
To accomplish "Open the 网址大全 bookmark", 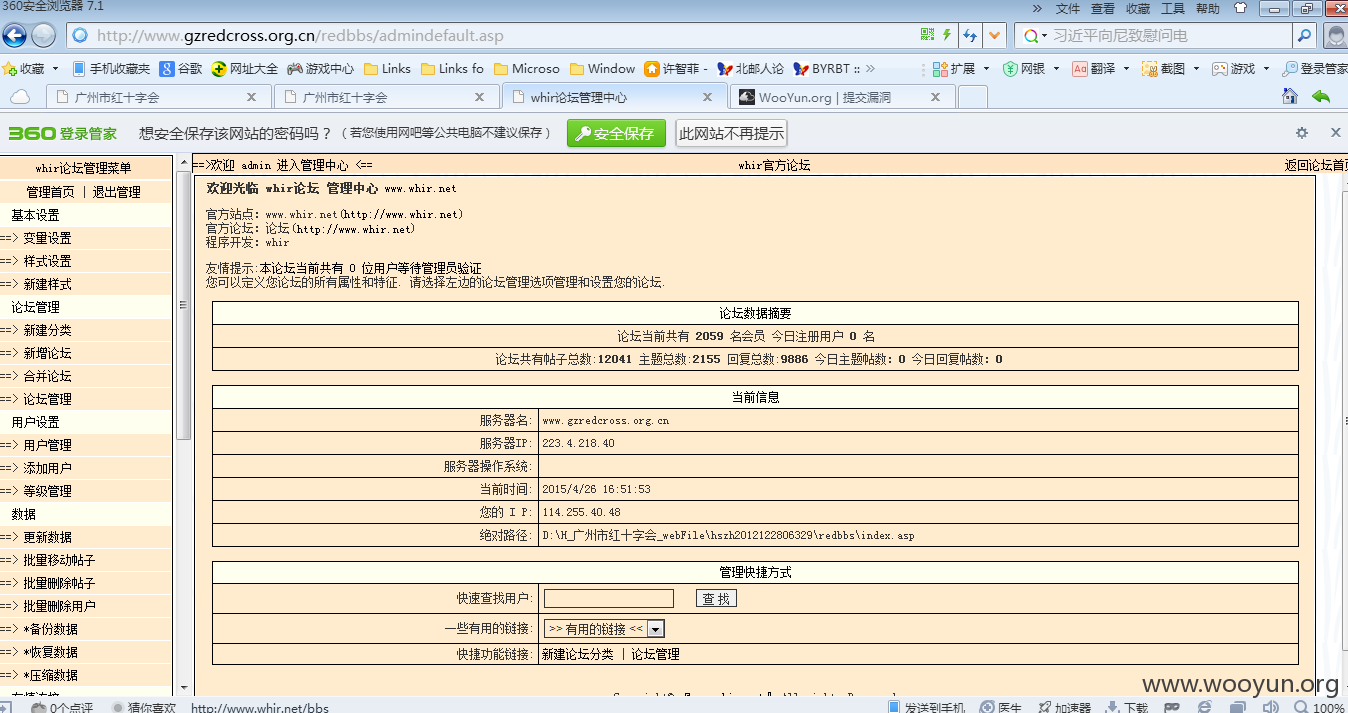I will click(x=244, y=69).
